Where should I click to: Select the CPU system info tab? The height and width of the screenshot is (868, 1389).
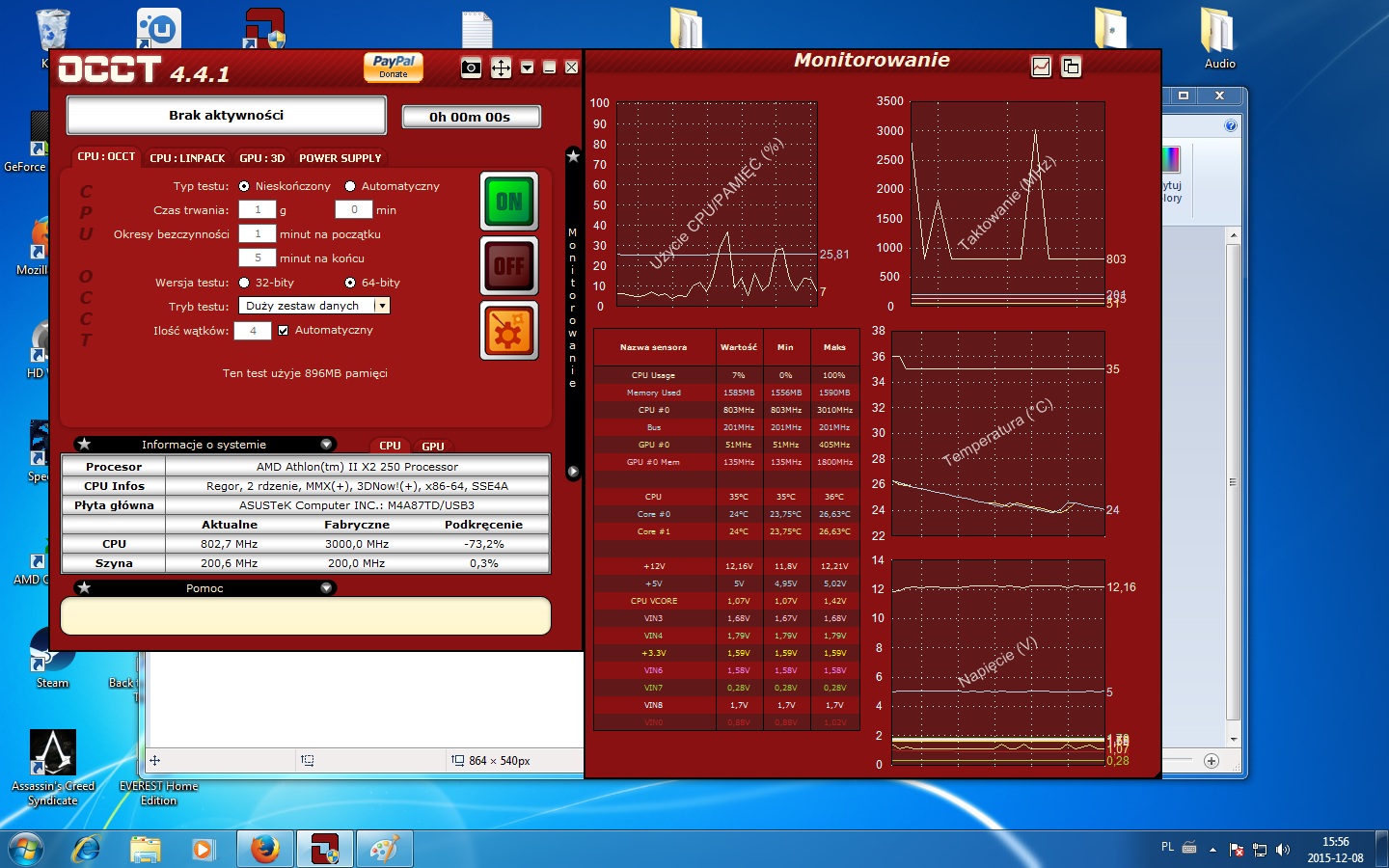point(390,446)
